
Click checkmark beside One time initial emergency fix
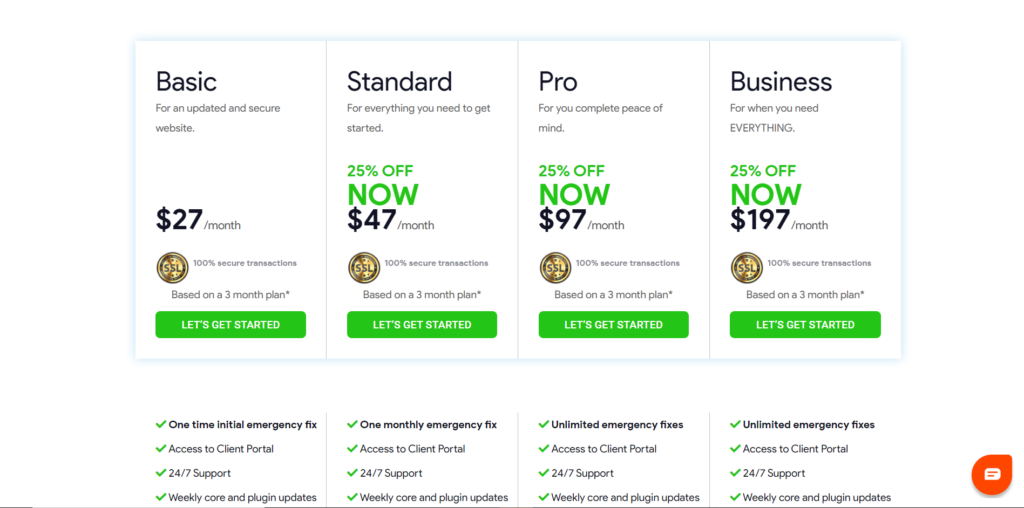161,424
